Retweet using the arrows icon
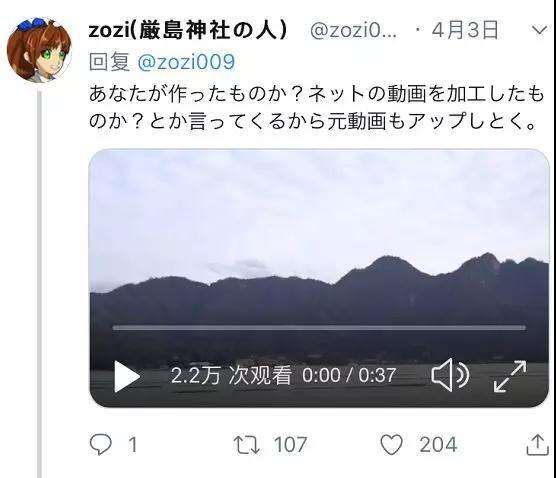Image resolution: width=556 pixels, height=478 pixels. point(247,445)
